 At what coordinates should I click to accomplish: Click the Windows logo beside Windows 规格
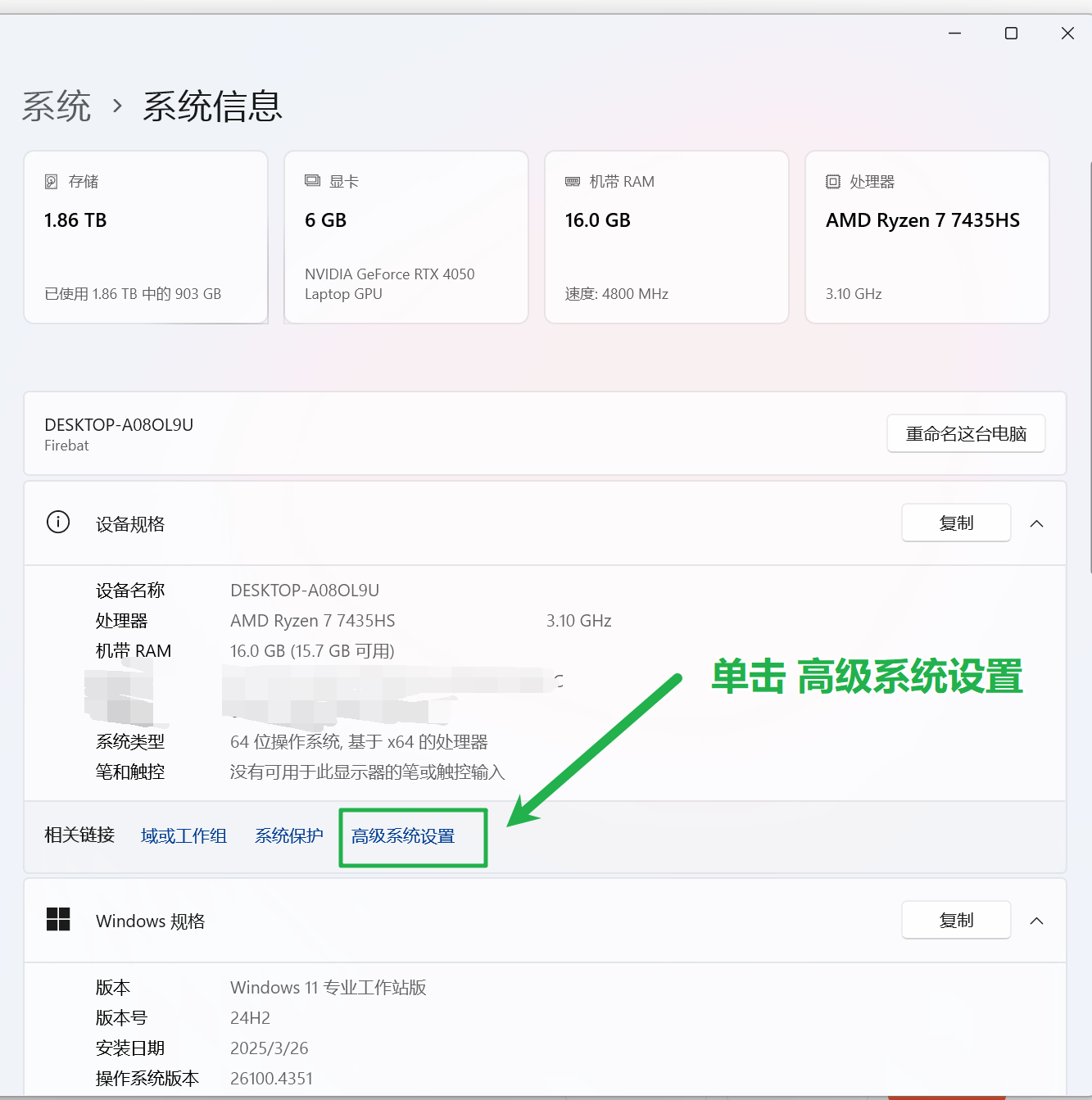[x=58, y=919]
